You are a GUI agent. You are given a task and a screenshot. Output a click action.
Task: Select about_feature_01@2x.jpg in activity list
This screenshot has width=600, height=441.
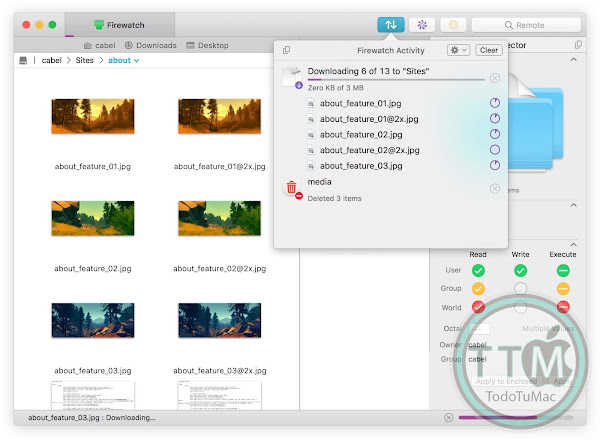coord(369,119)
